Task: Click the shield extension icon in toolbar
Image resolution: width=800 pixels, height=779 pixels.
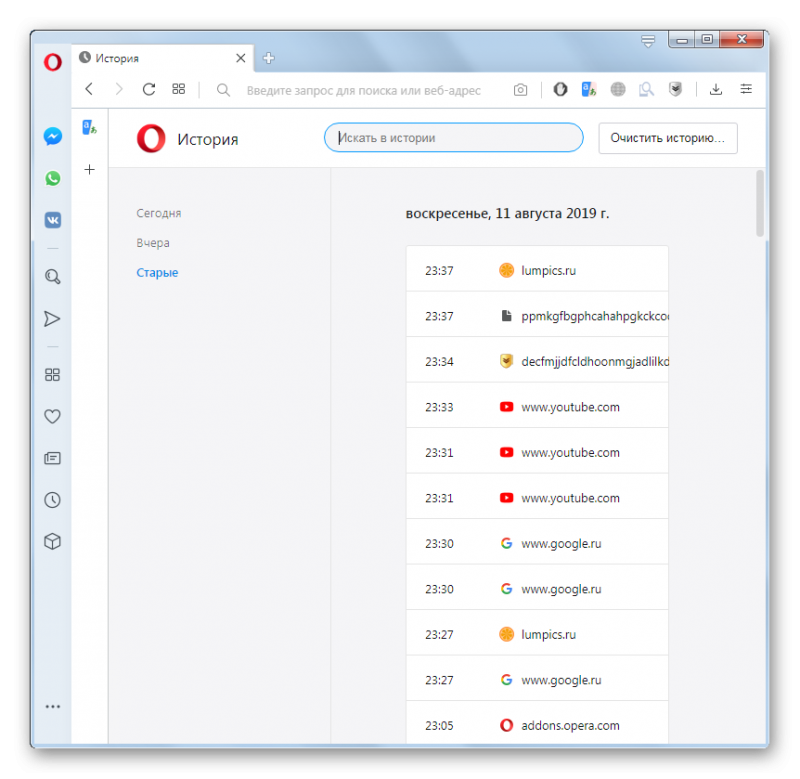Action: point(676,89)
